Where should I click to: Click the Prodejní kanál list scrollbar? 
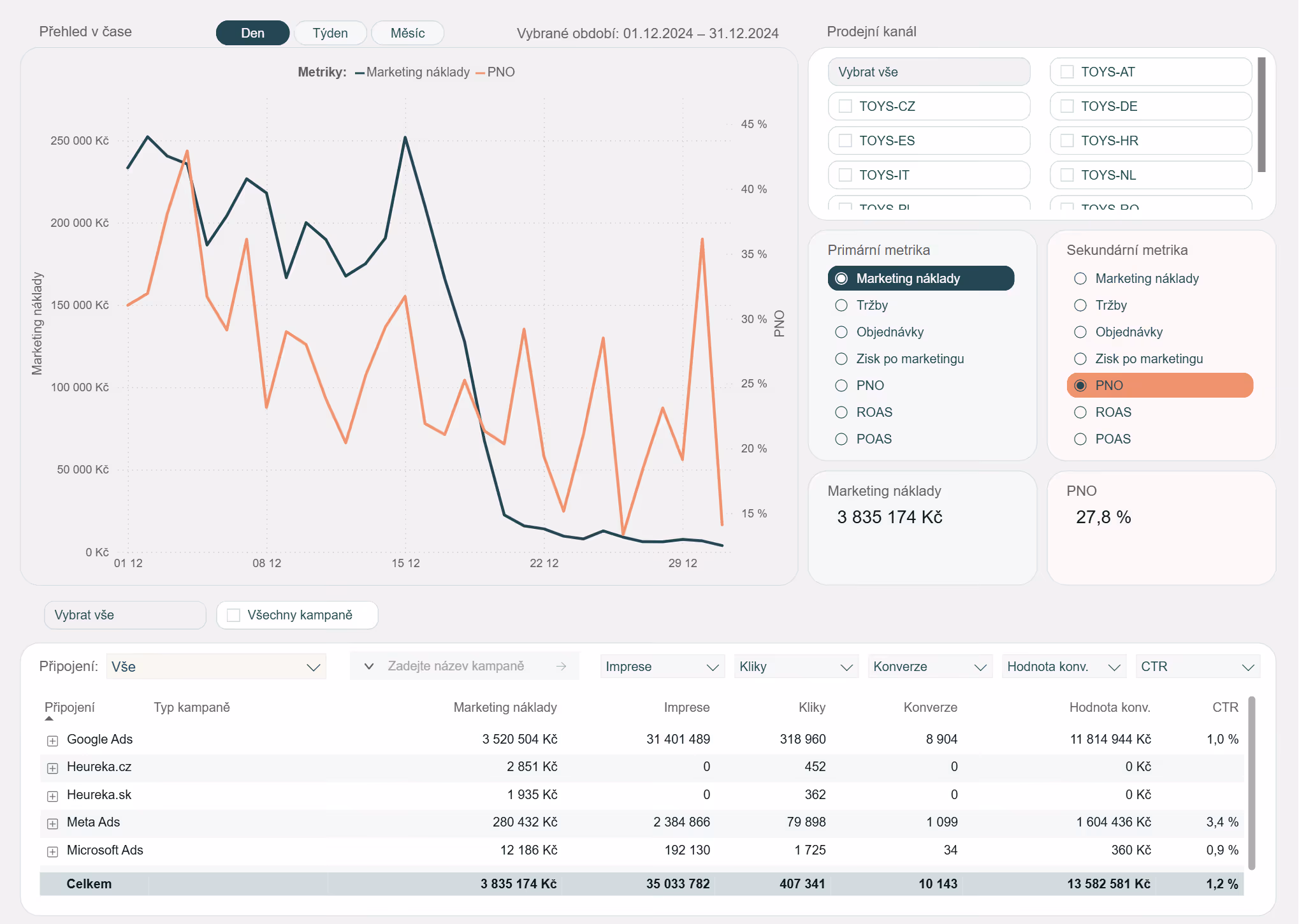click(1261, 115)
